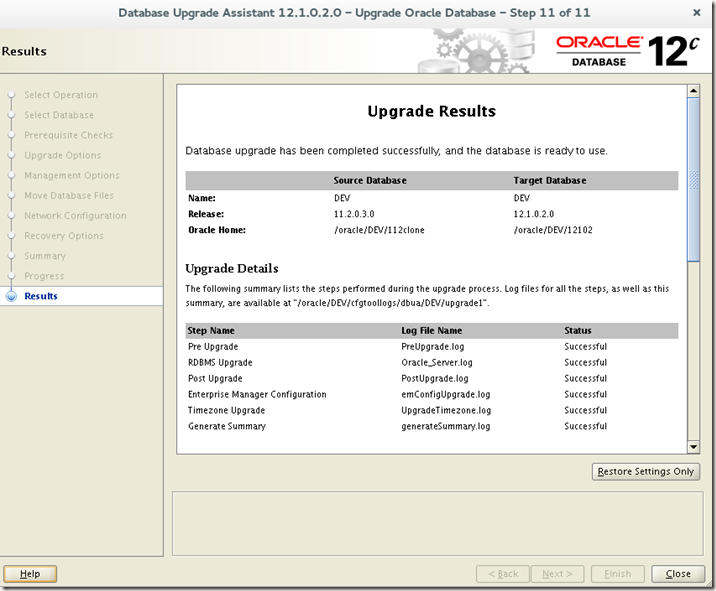Select Prerequisite Checks step in sidebar

(68, 135)
